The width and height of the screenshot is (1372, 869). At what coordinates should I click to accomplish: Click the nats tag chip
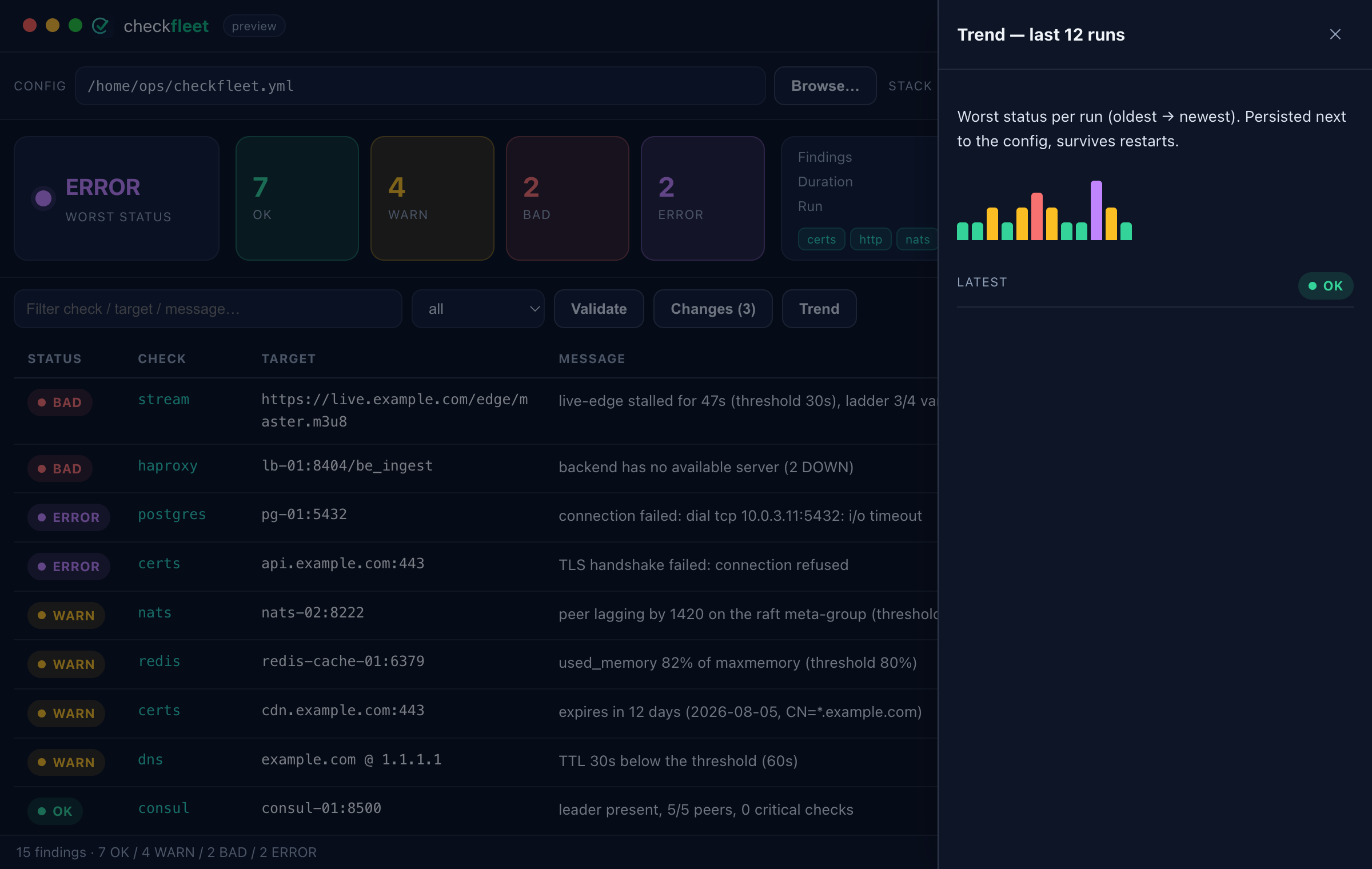tap(917, 240)
